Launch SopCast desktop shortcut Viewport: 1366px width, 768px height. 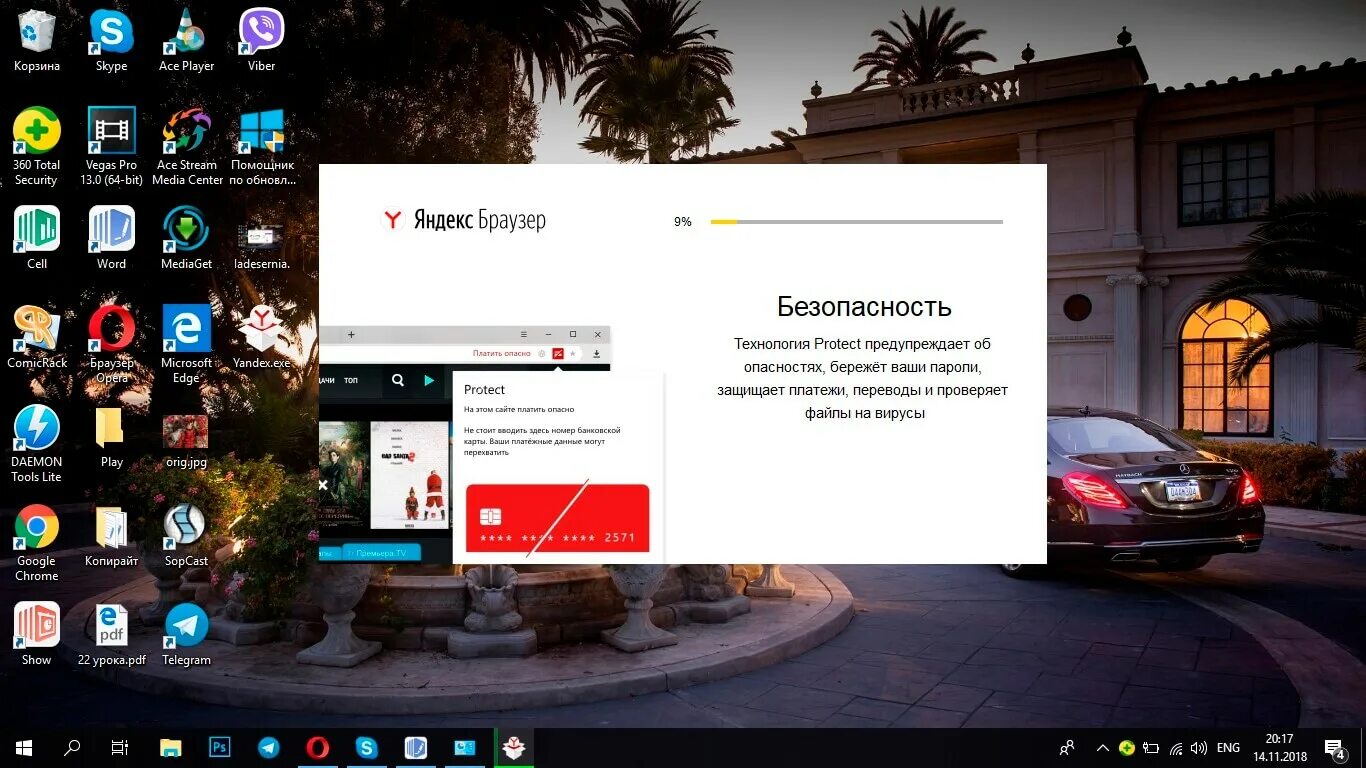pos(186,535)
